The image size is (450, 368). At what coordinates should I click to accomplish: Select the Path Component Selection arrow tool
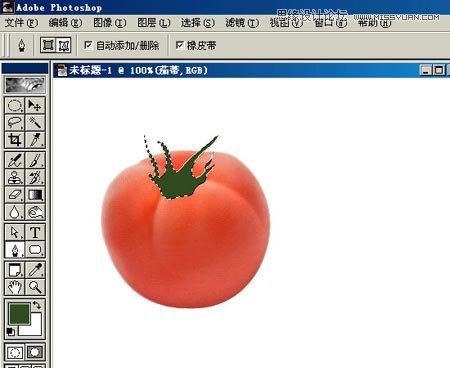click(x=15, y=232)
